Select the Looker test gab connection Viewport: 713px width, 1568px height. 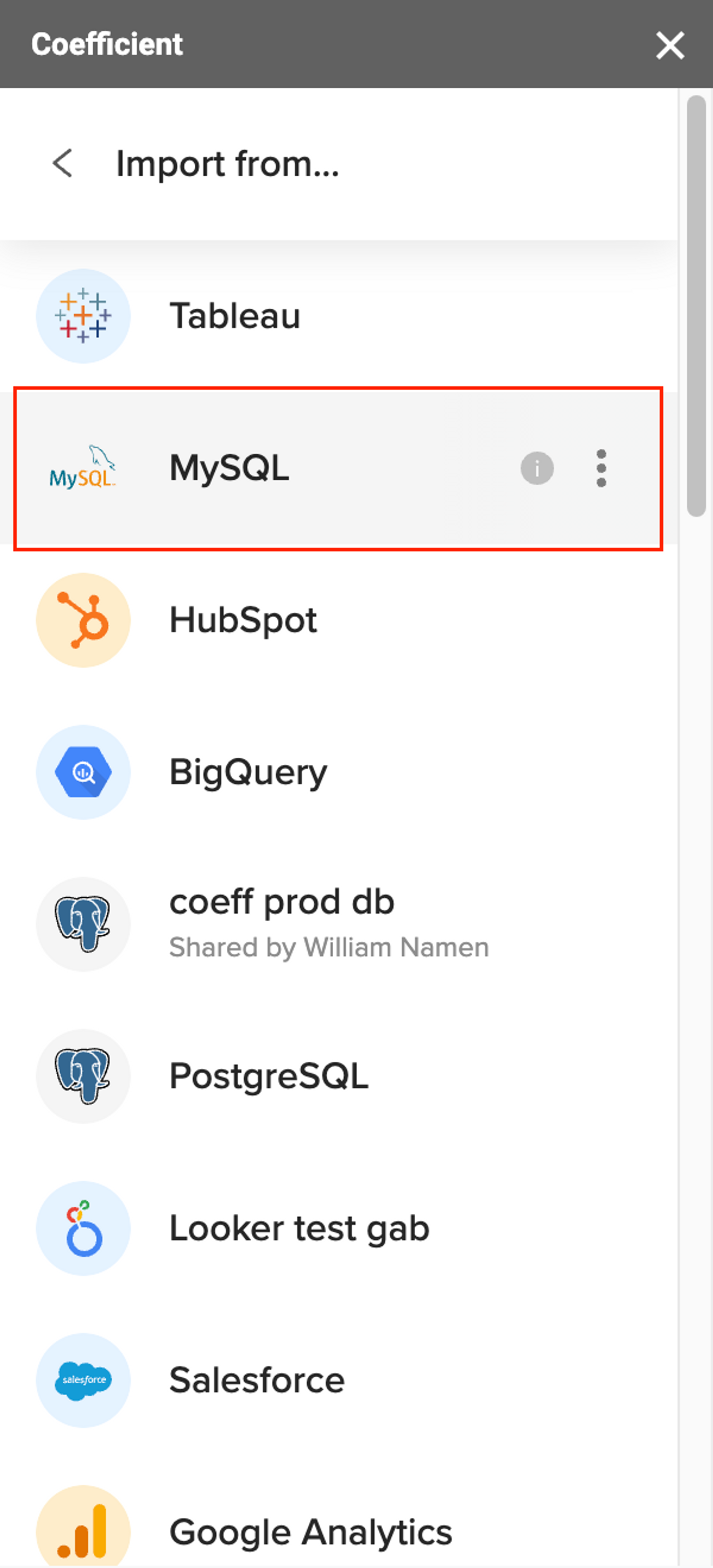(299, 1229)
